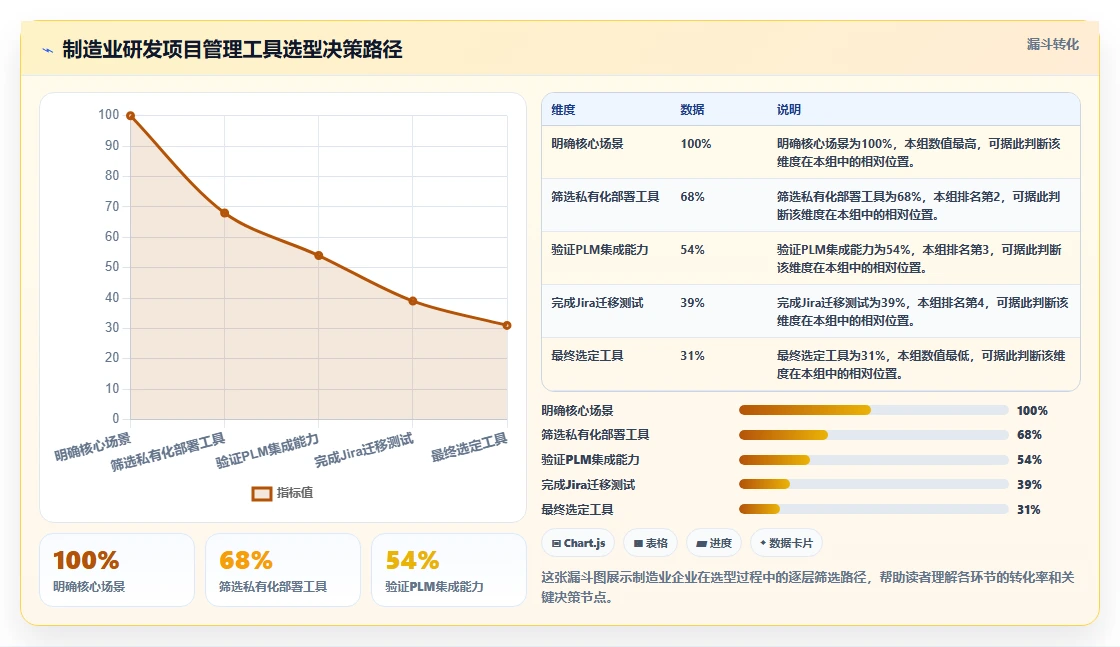Select the chart point for 验证PLM集成能力
The image size is (1120, 647).
point(319,256)
